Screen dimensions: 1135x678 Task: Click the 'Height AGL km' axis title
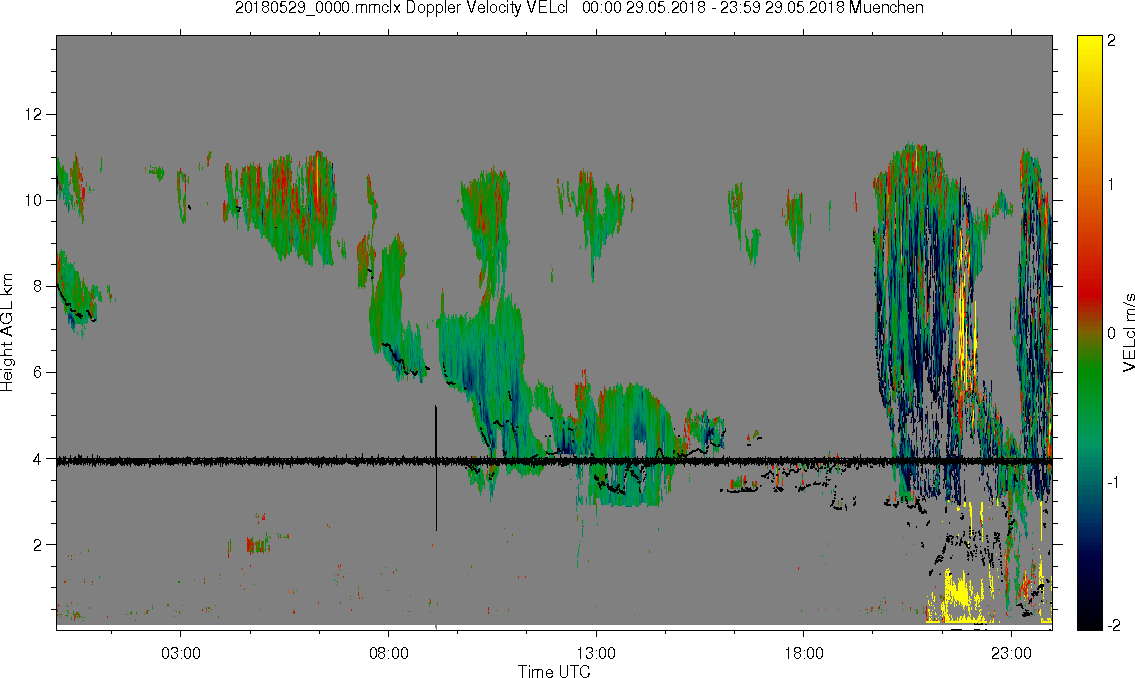[7, 333]
